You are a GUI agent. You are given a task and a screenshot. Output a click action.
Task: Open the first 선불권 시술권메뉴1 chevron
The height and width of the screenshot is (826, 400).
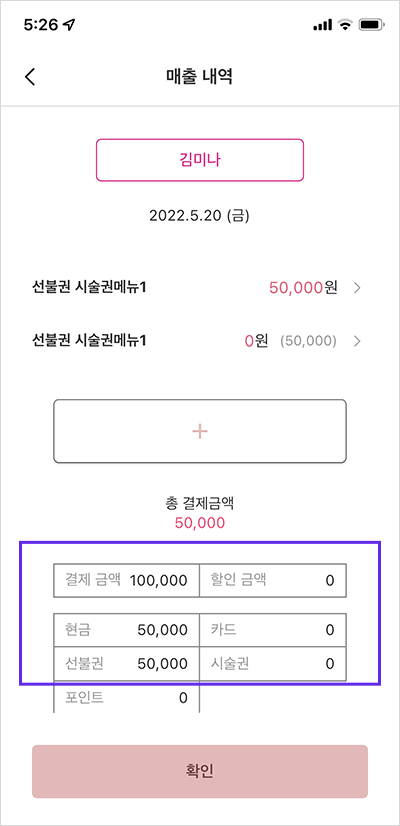click(357, 288)
